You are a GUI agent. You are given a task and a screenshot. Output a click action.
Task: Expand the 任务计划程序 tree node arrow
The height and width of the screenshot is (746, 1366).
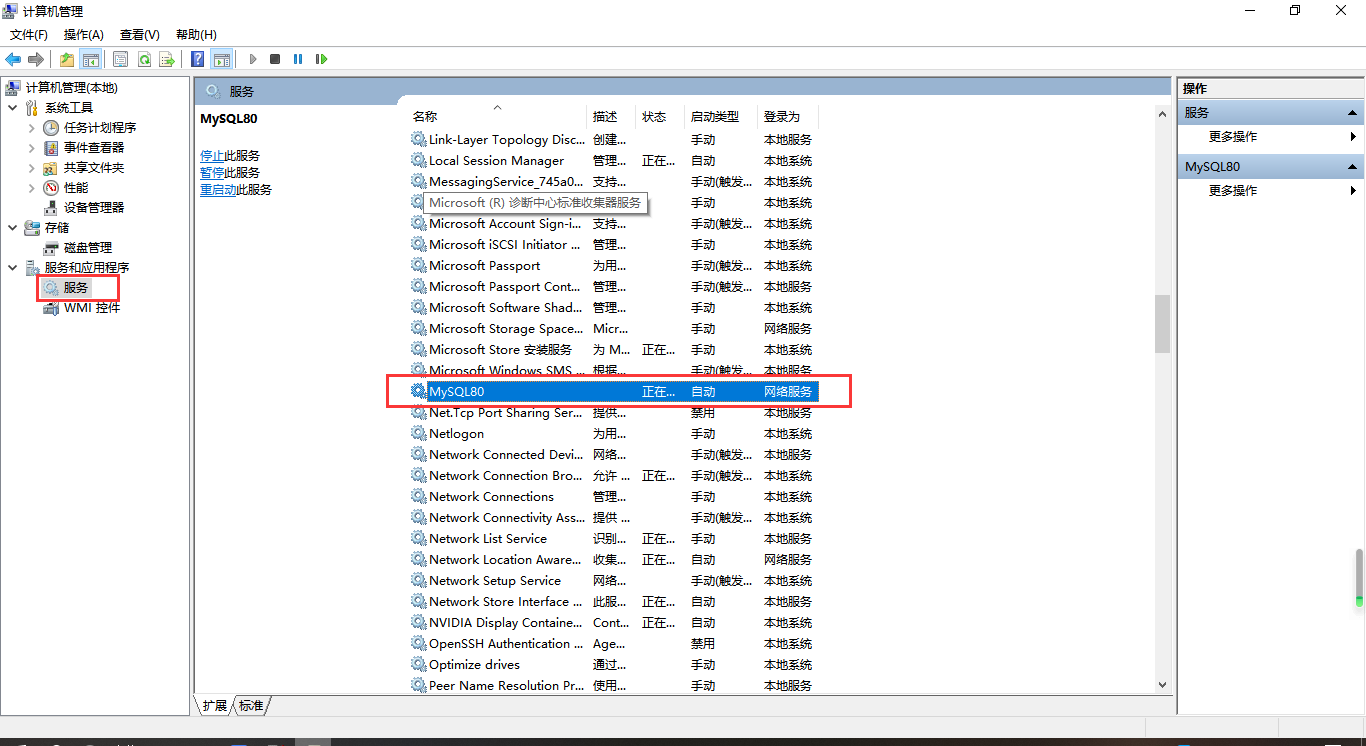pos(31,128)
